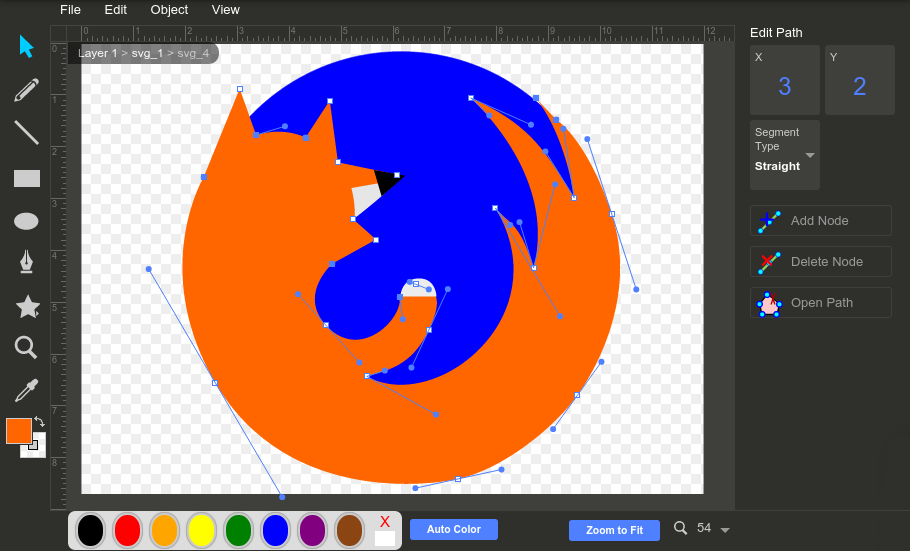910x551 pixels.
Task: Edit the Y coordinate field
Action: click(860, 80)
